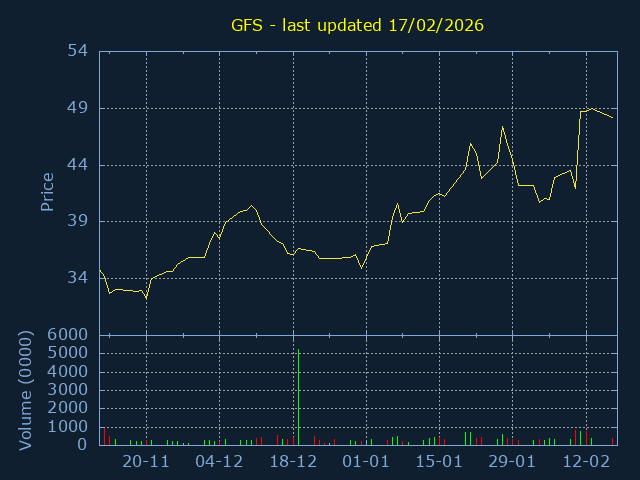
Task: Click the 'Price' axis title
Action: (x=47, y=192)
